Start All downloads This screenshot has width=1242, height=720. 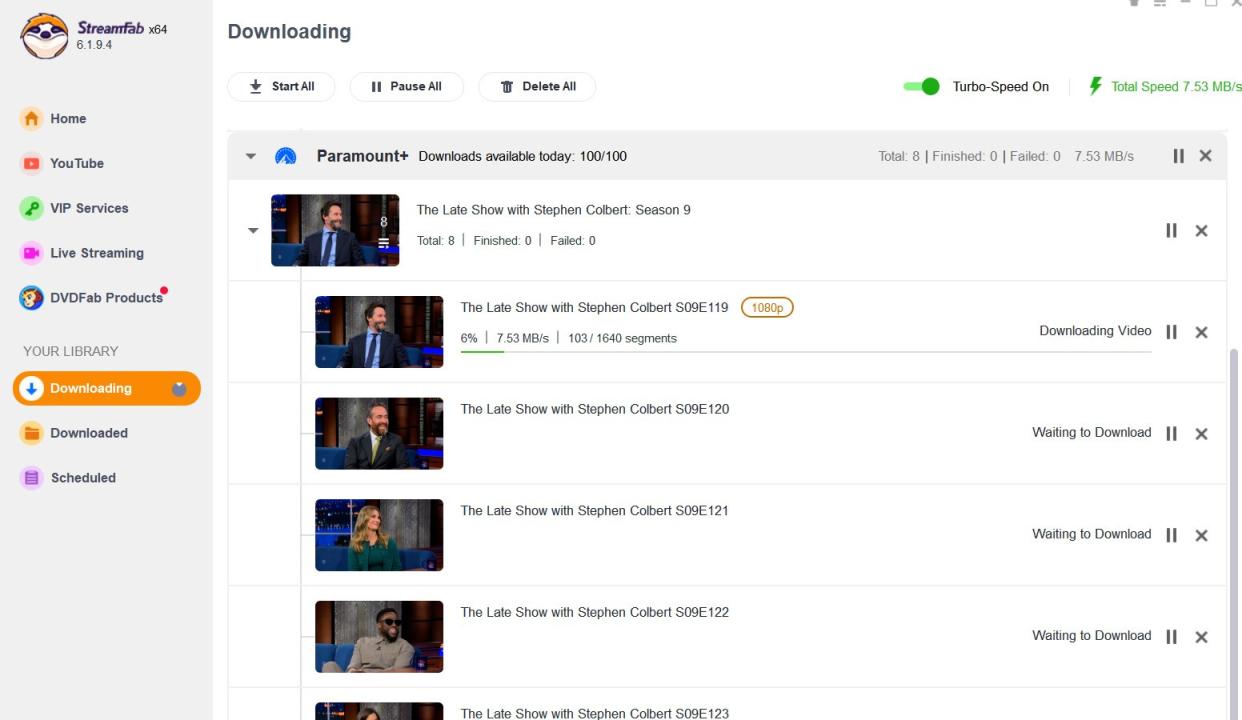[x=281, y=87]
